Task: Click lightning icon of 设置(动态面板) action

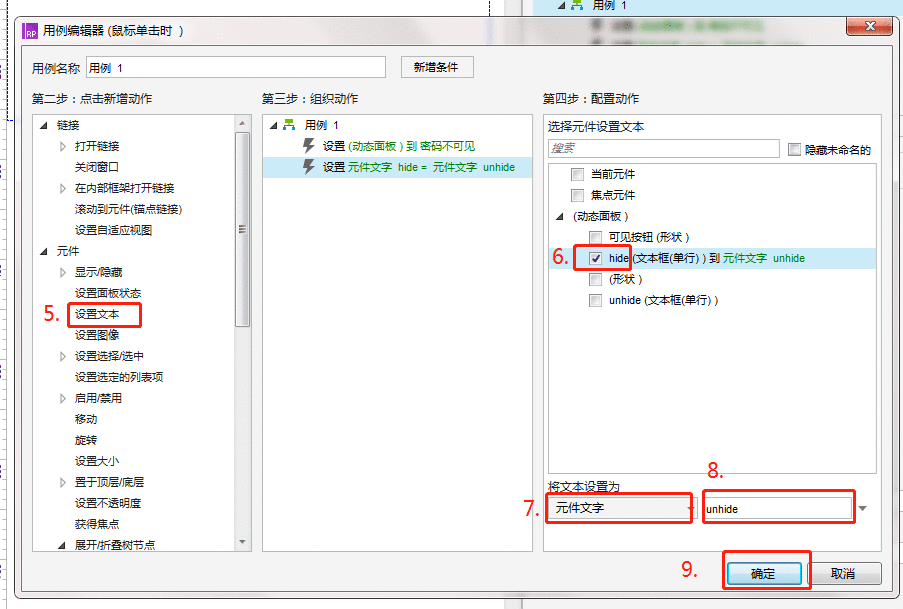Action: 309,146
